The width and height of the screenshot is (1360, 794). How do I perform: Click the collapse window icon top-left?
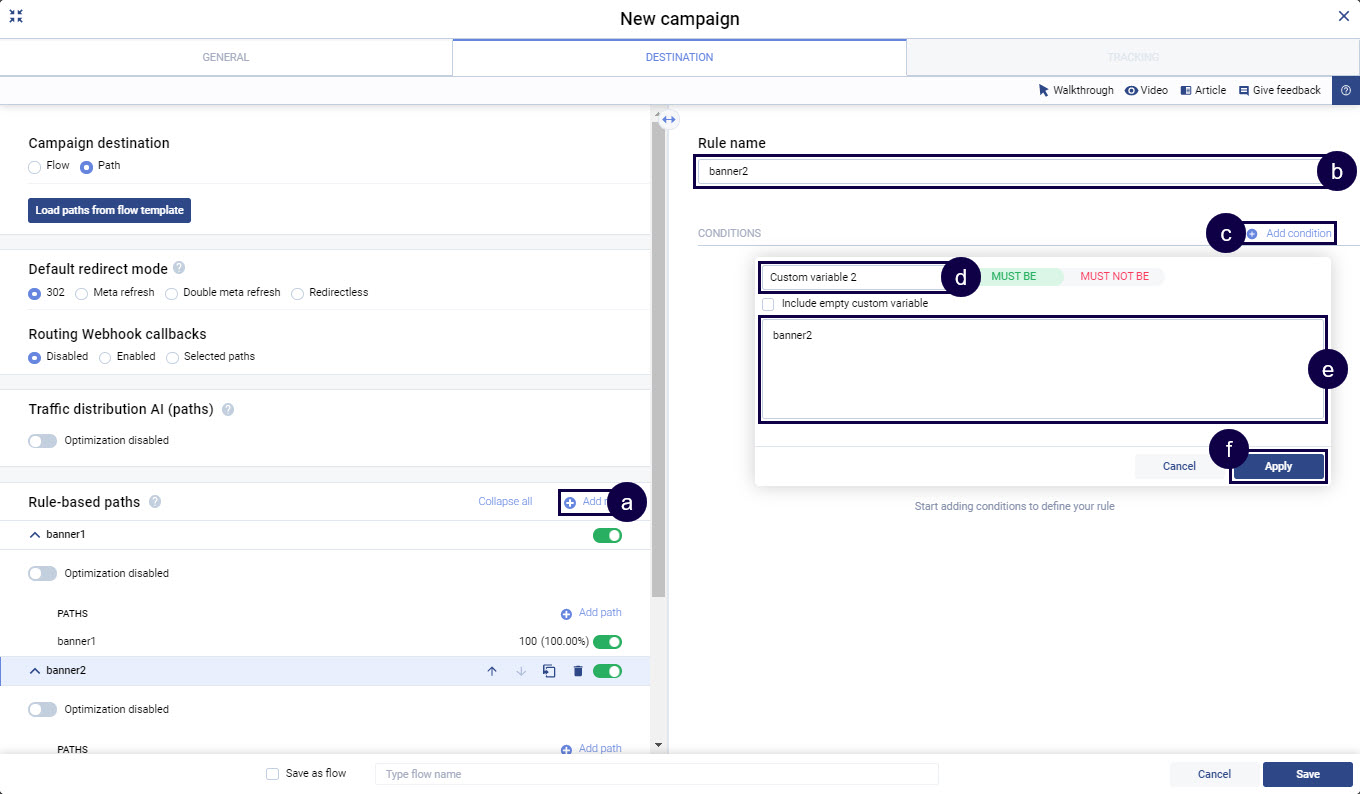tap(16, 16)
